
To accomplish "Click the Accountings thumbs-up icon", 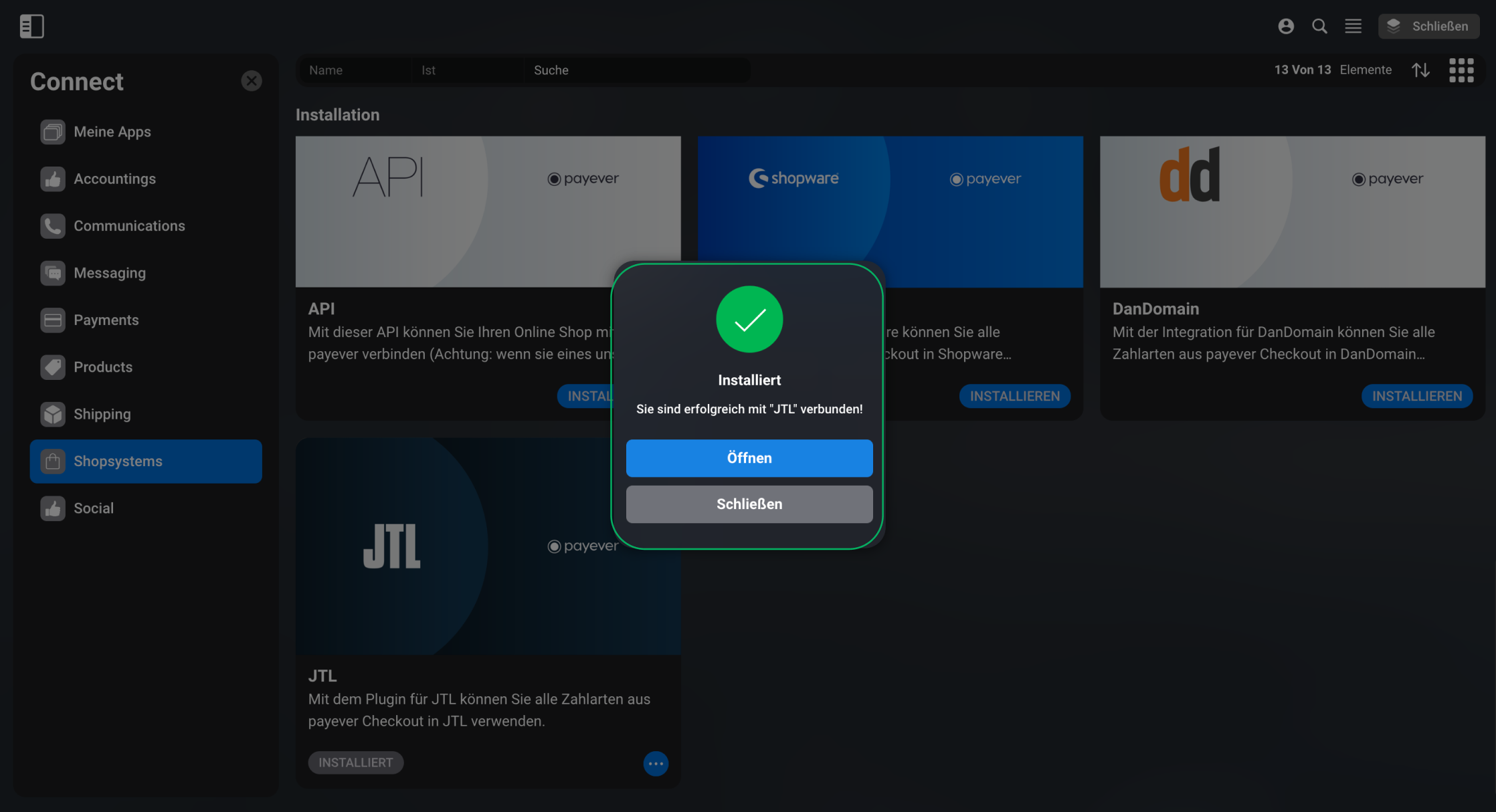I will [53, 179].
